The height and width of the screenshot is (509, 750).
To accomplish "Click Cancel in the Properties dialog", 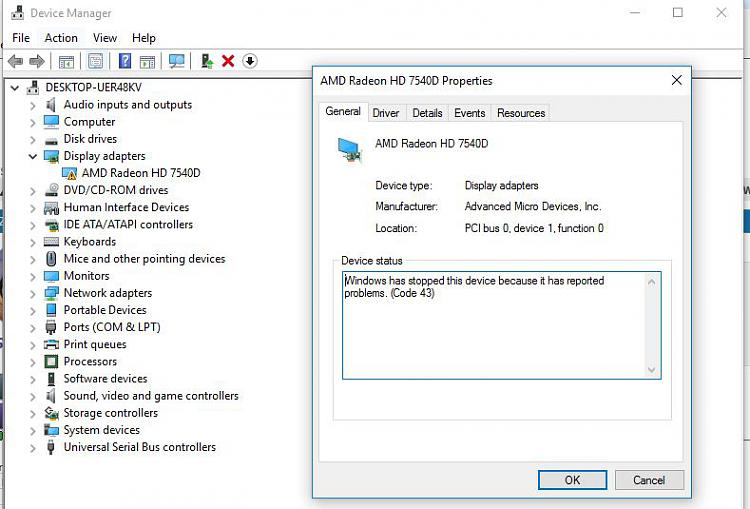I will pos(649,480).
